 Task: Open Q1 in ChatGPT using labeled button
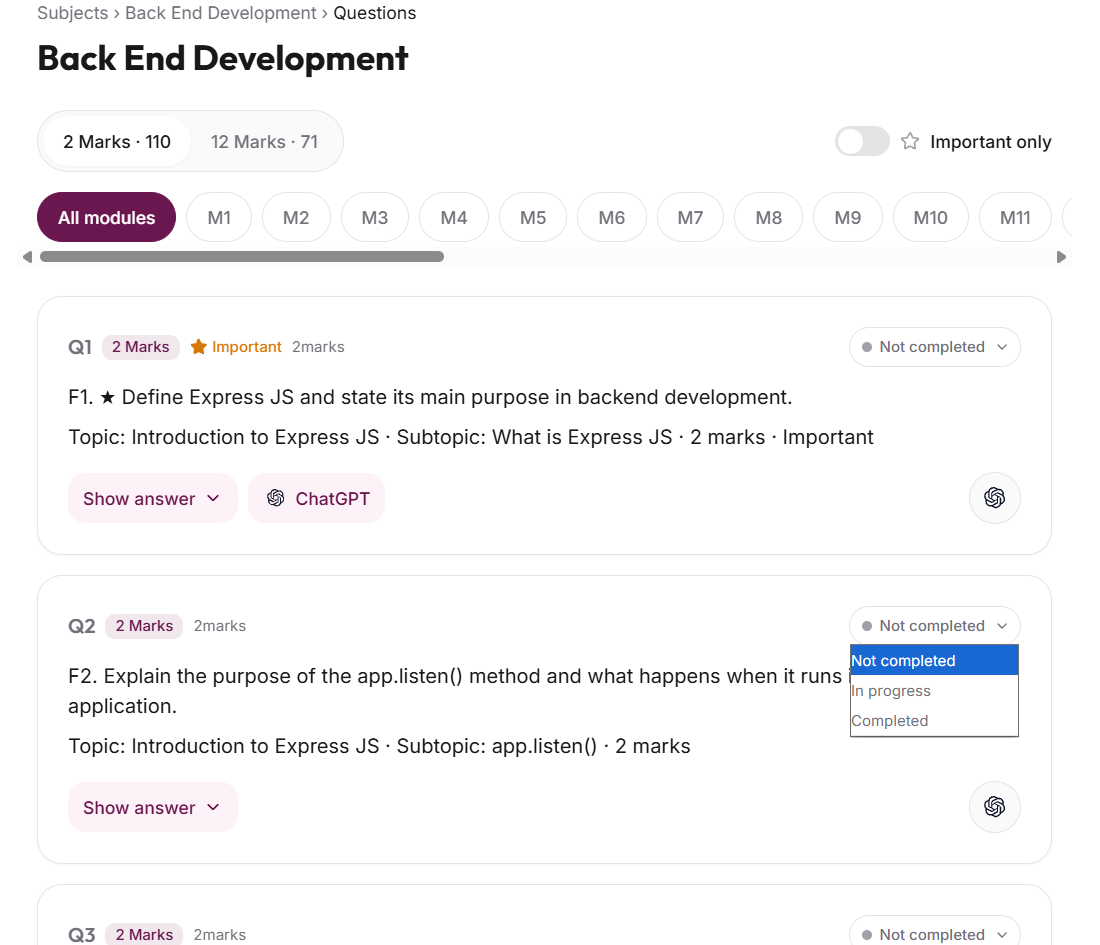[x=316, y=498]
